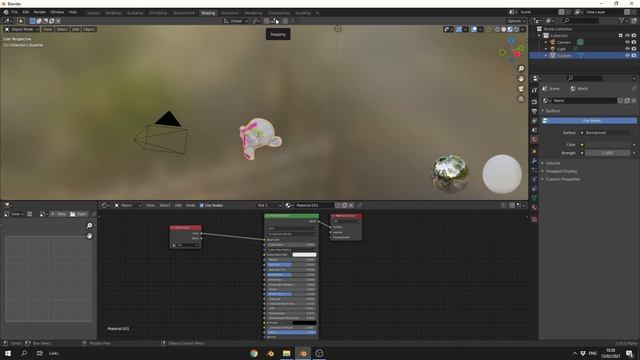Screen dimensions: 640x360
Task: Toggle Light visibility eye in outliner
Action: (x=627, y=49)
